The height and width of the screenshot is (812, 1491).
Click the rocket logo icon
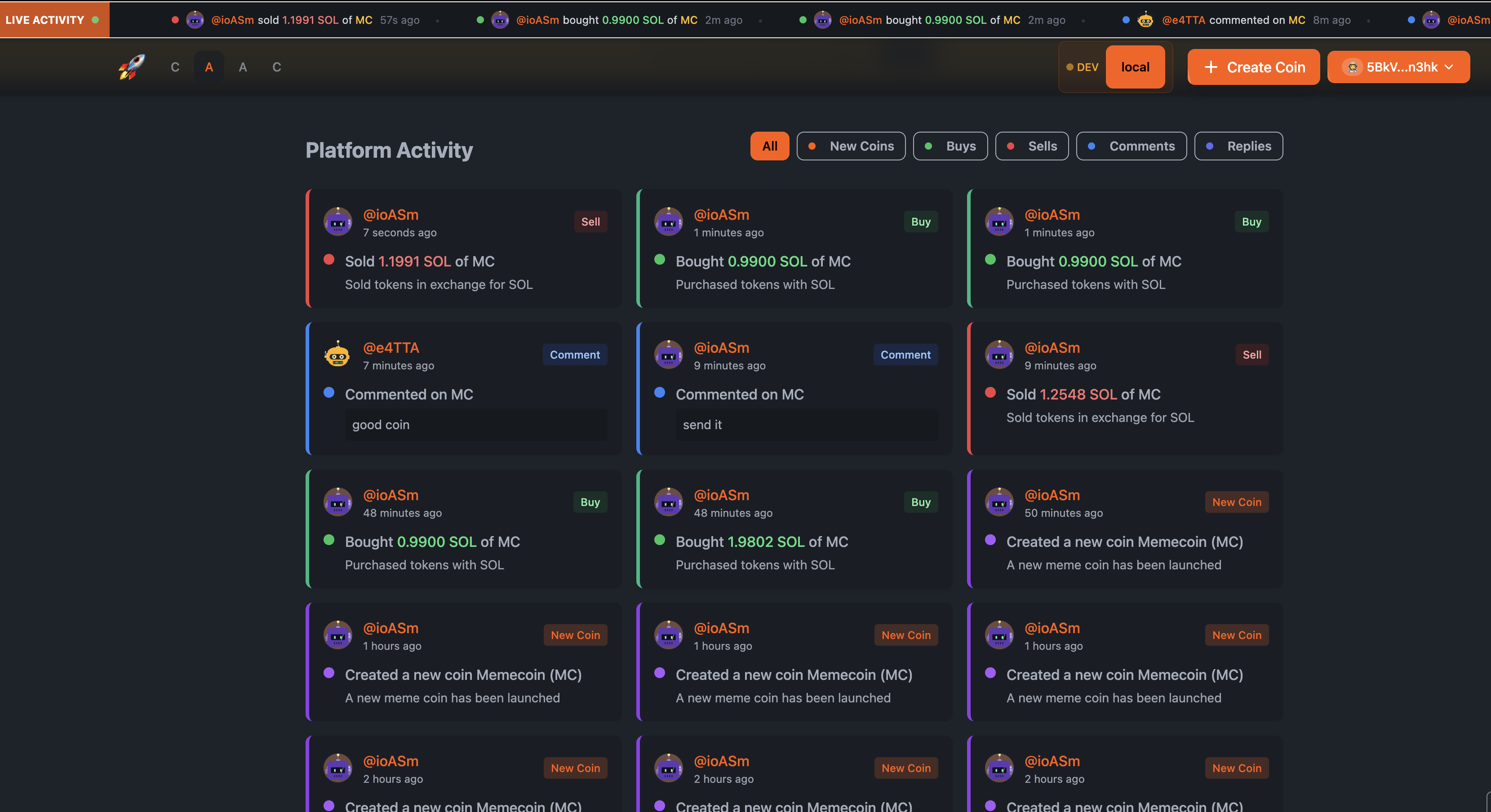tap(131, 67)
